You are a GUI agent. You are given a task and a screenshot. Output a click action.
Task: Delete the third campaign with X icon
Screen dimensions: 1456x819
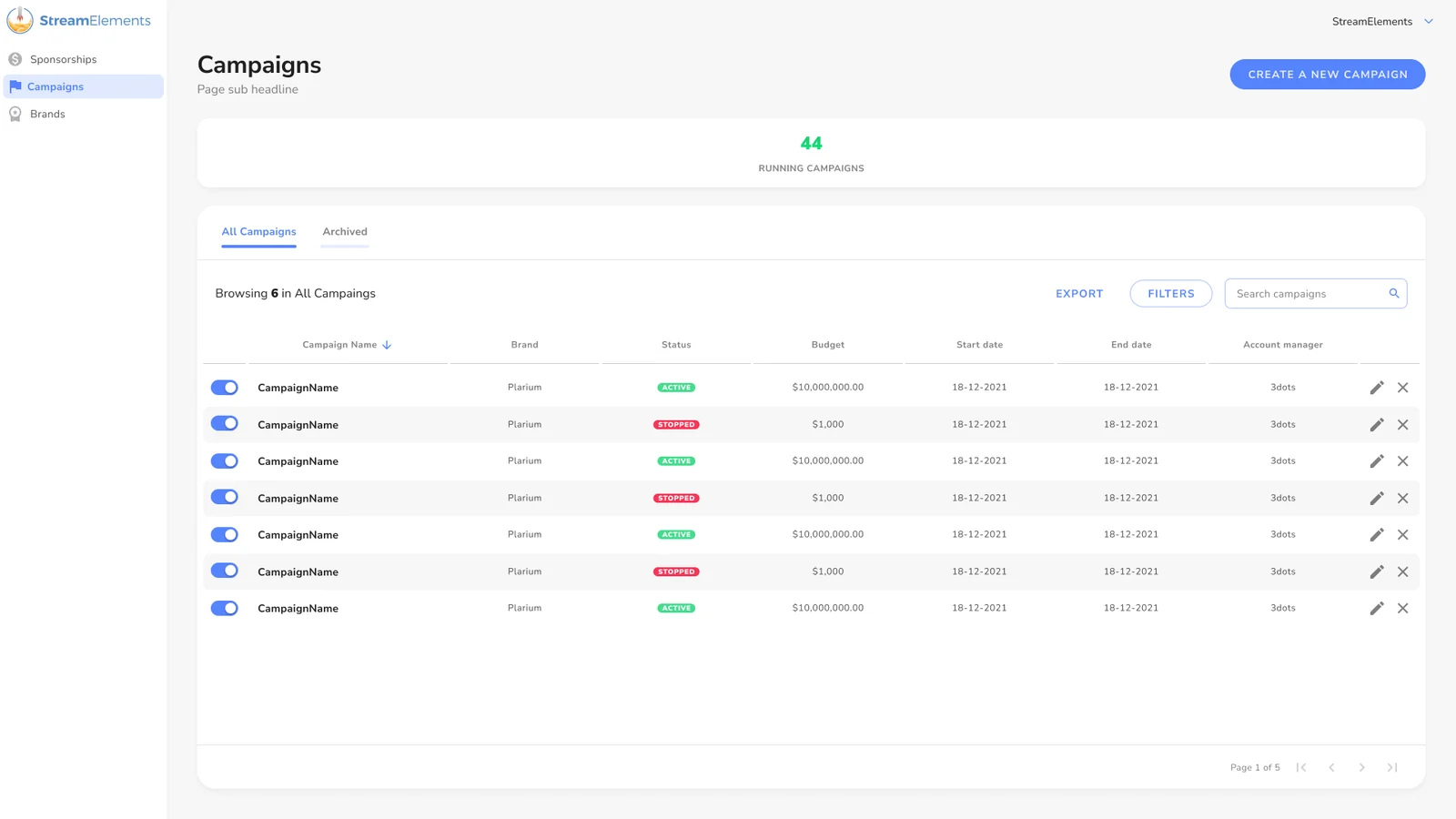pos(1403,461)
